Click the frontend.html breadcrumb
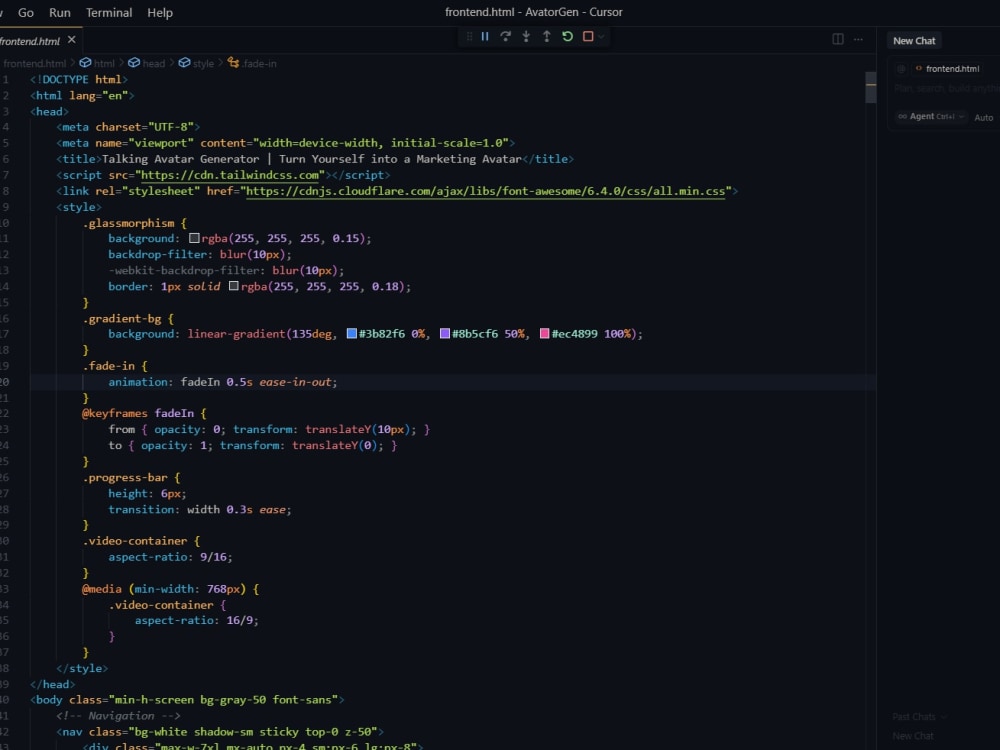1000x750 pixels. coord(33,63)
